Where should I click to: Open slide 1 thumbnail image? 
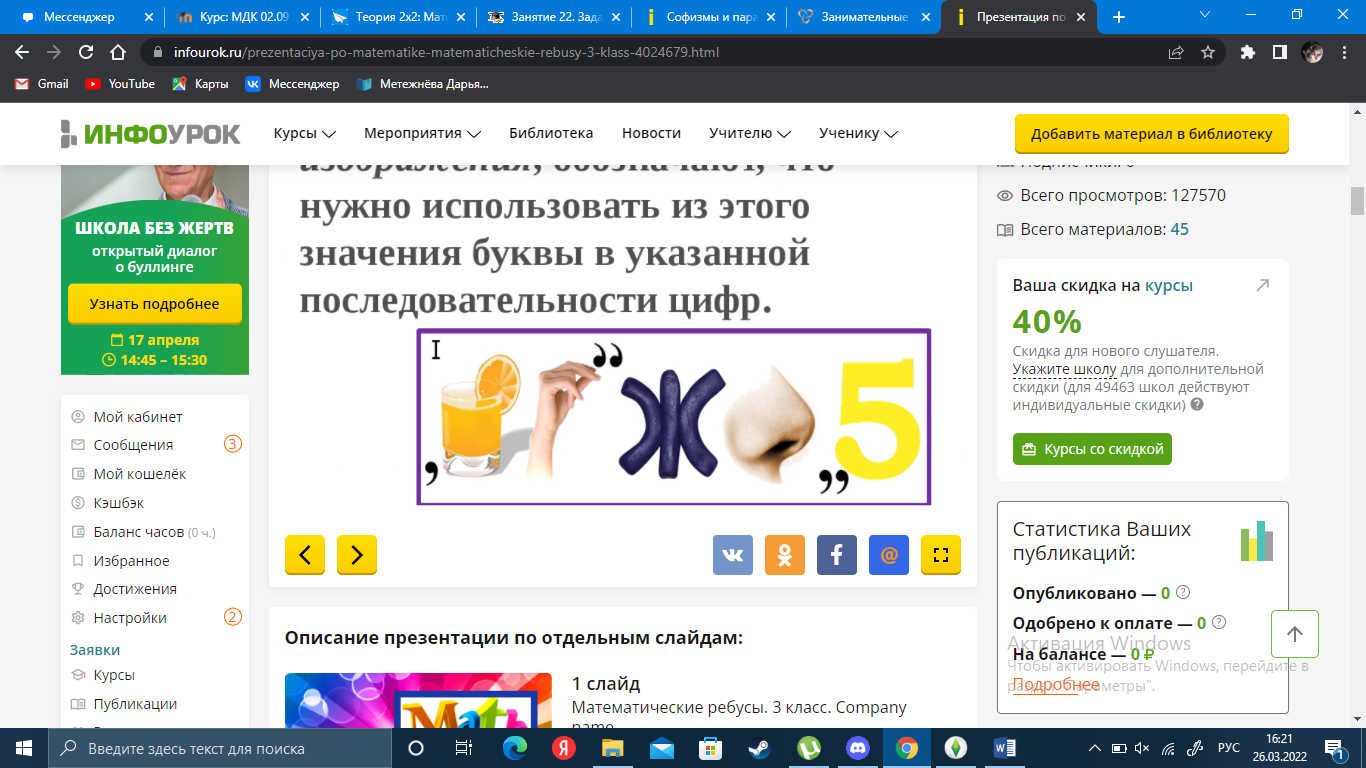418,700
